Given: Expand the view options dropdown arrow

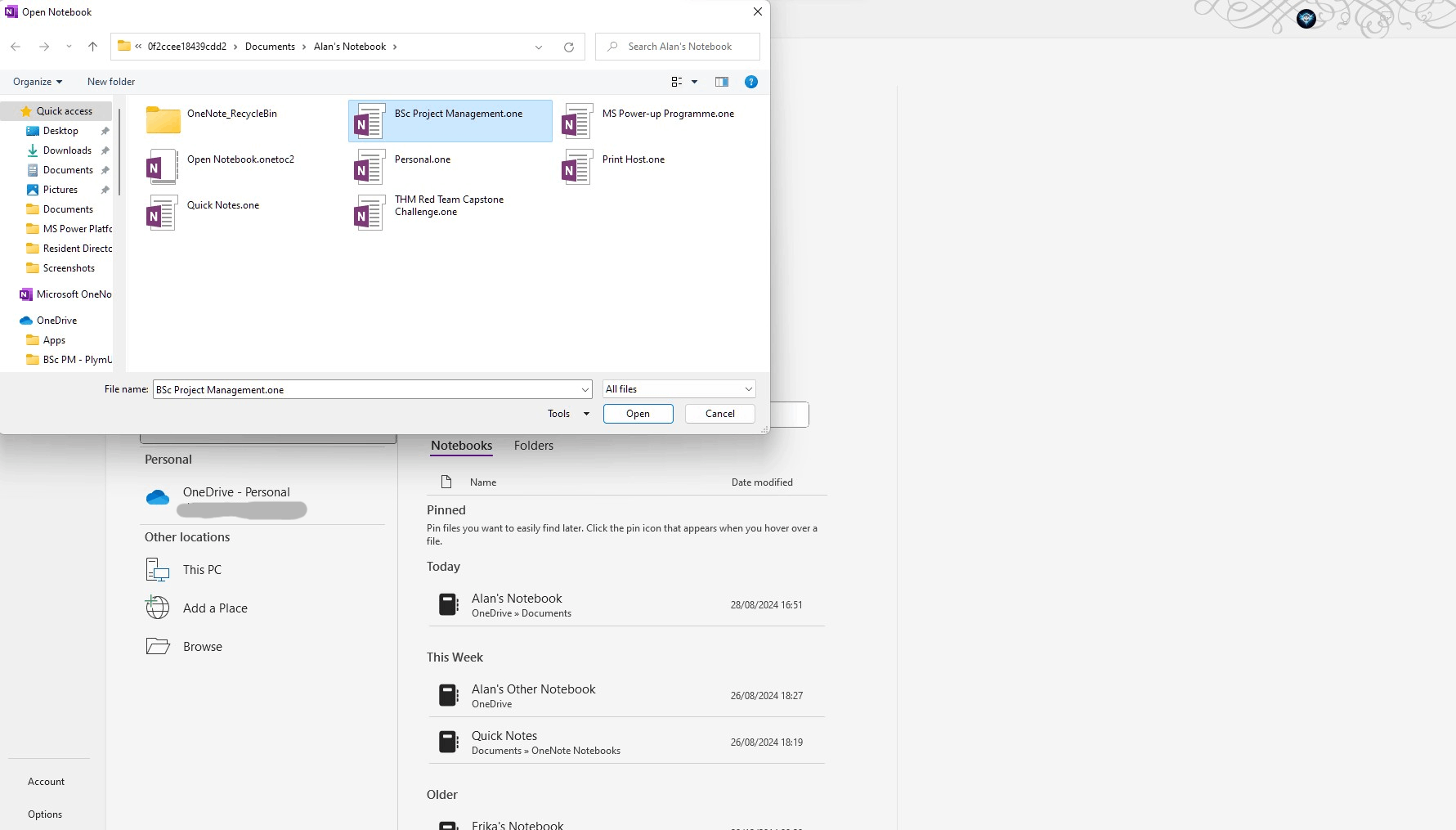Looking at the screenshot, I should (695, 82).
